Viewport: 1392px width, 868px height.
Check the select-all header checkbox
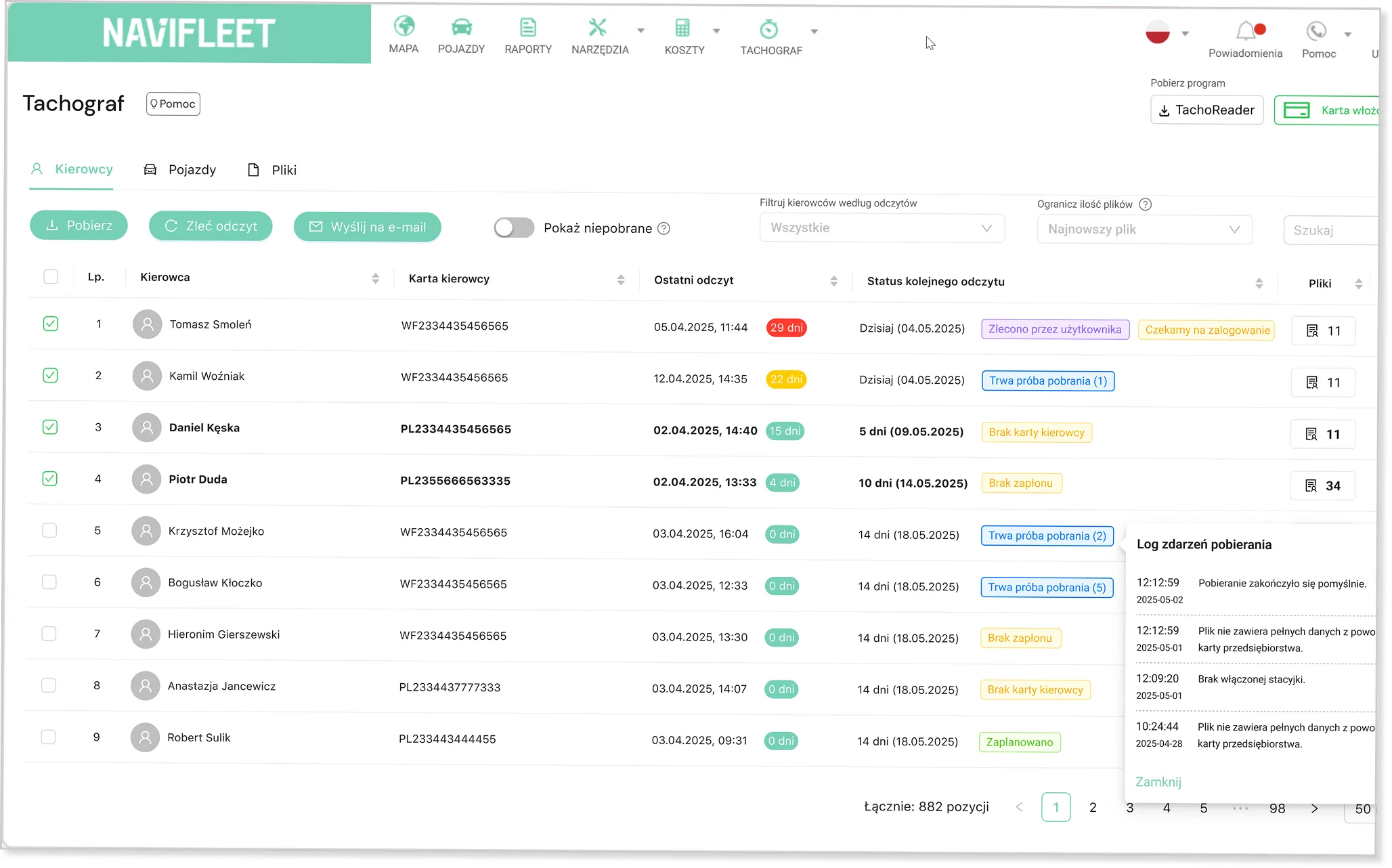tap(51, 276)
